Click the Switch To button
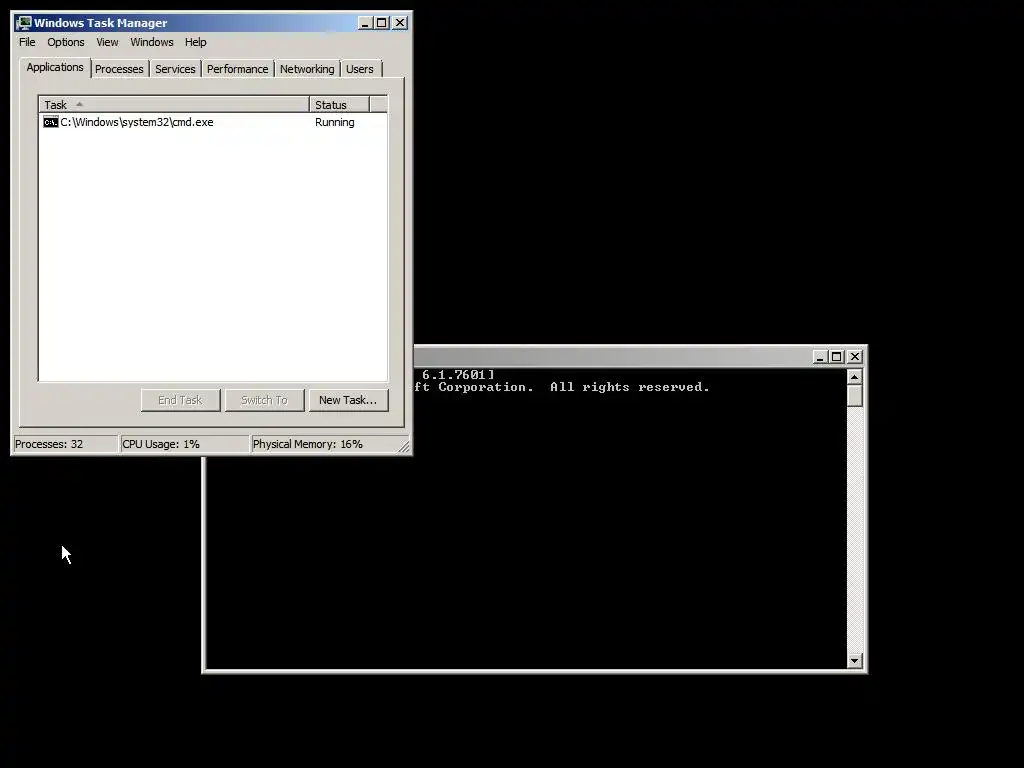The image size is (1024, 768). coord(264,400)
